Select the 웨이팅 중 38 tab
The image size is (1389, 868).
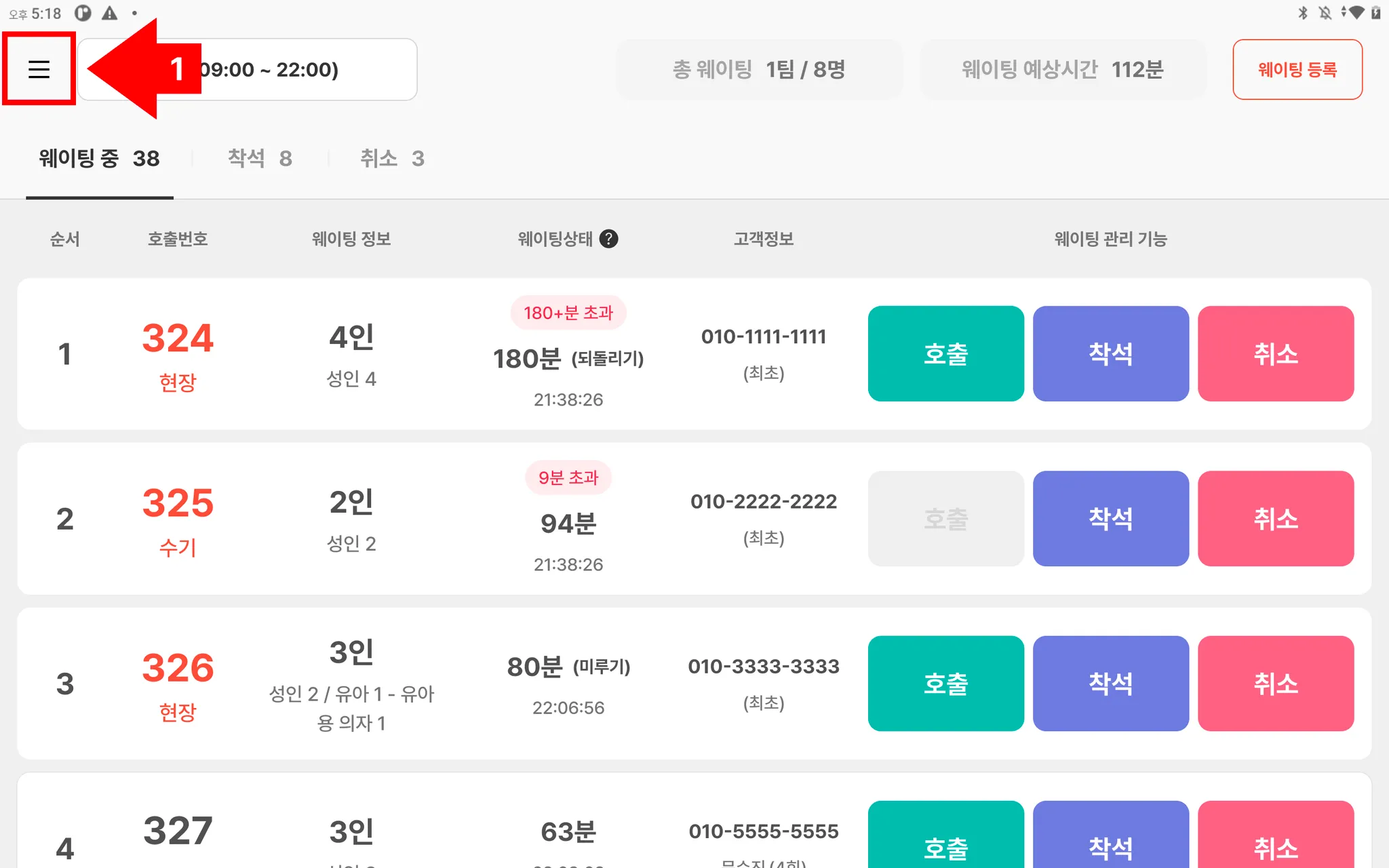click(x=99, y=159)
